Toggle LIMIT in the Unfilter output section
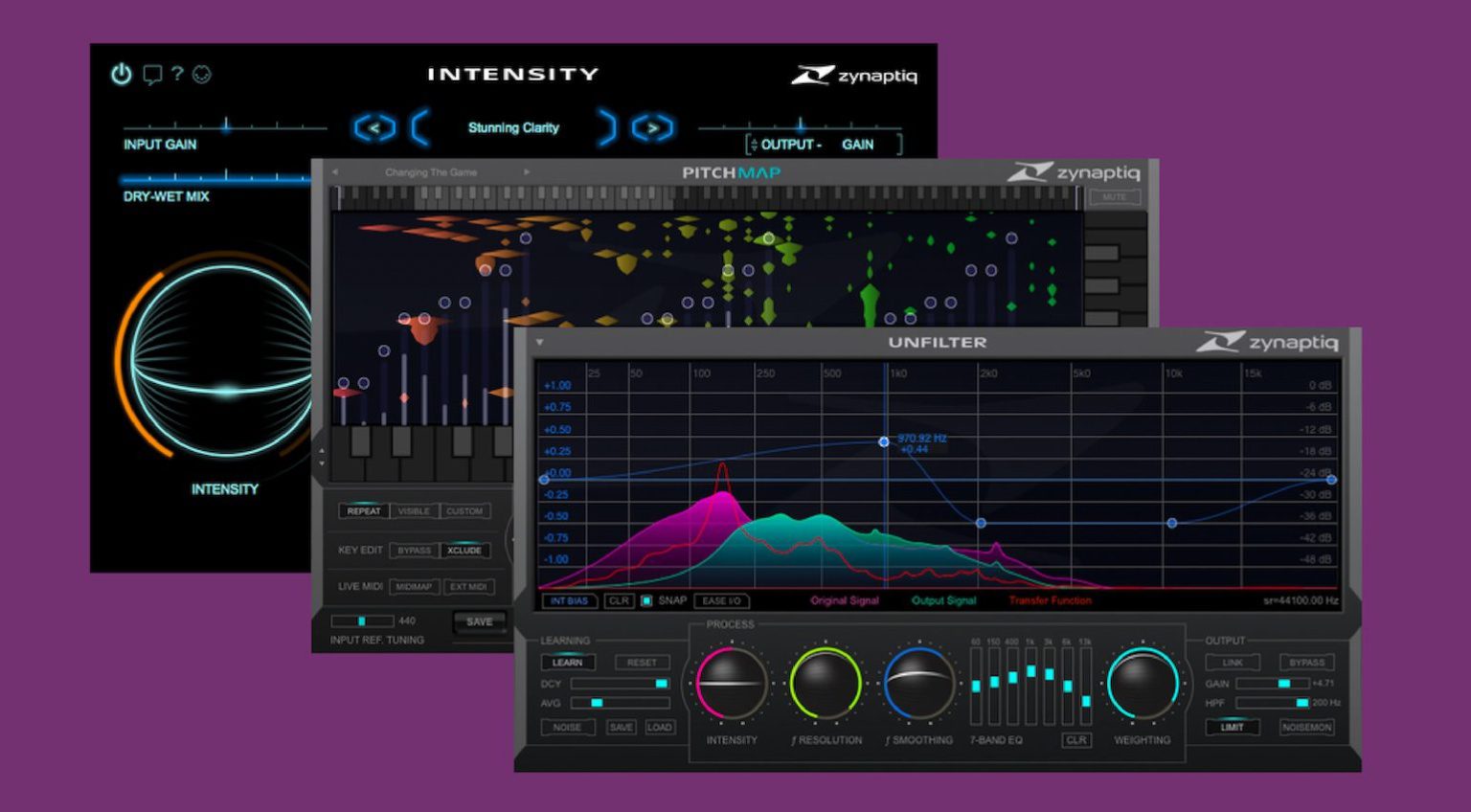 click(1233, 727)
